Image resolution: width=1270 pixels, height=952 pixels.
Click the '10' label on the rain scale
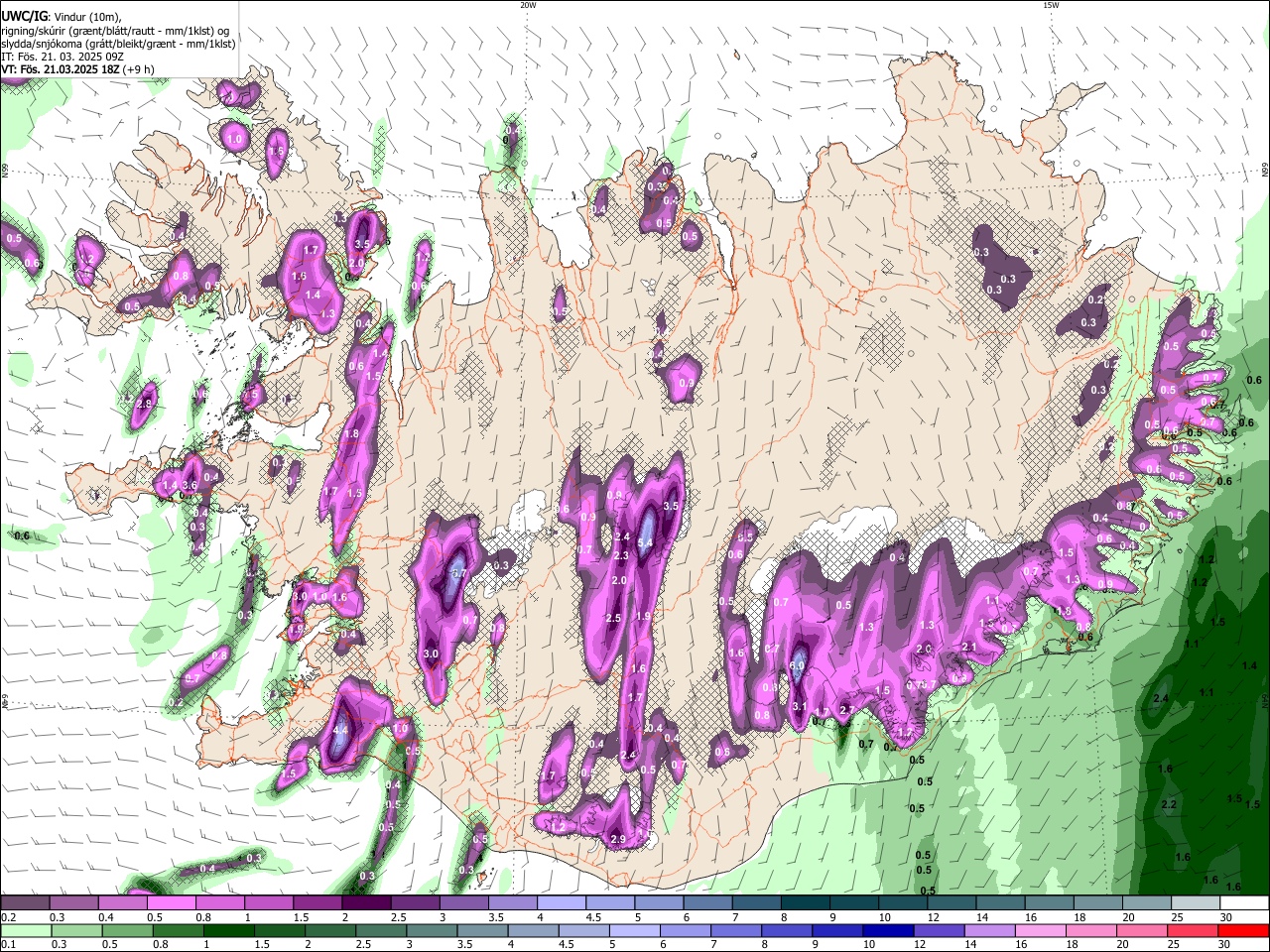[x=868, y=944]
